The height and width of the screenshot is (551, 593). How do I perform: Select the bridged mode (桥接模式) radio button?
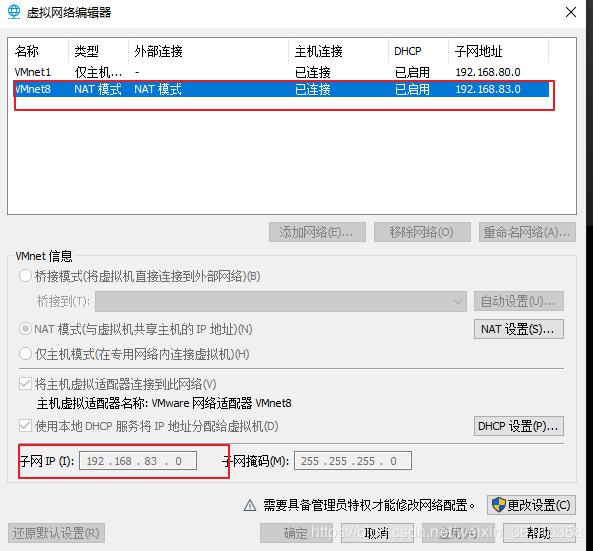25,276
